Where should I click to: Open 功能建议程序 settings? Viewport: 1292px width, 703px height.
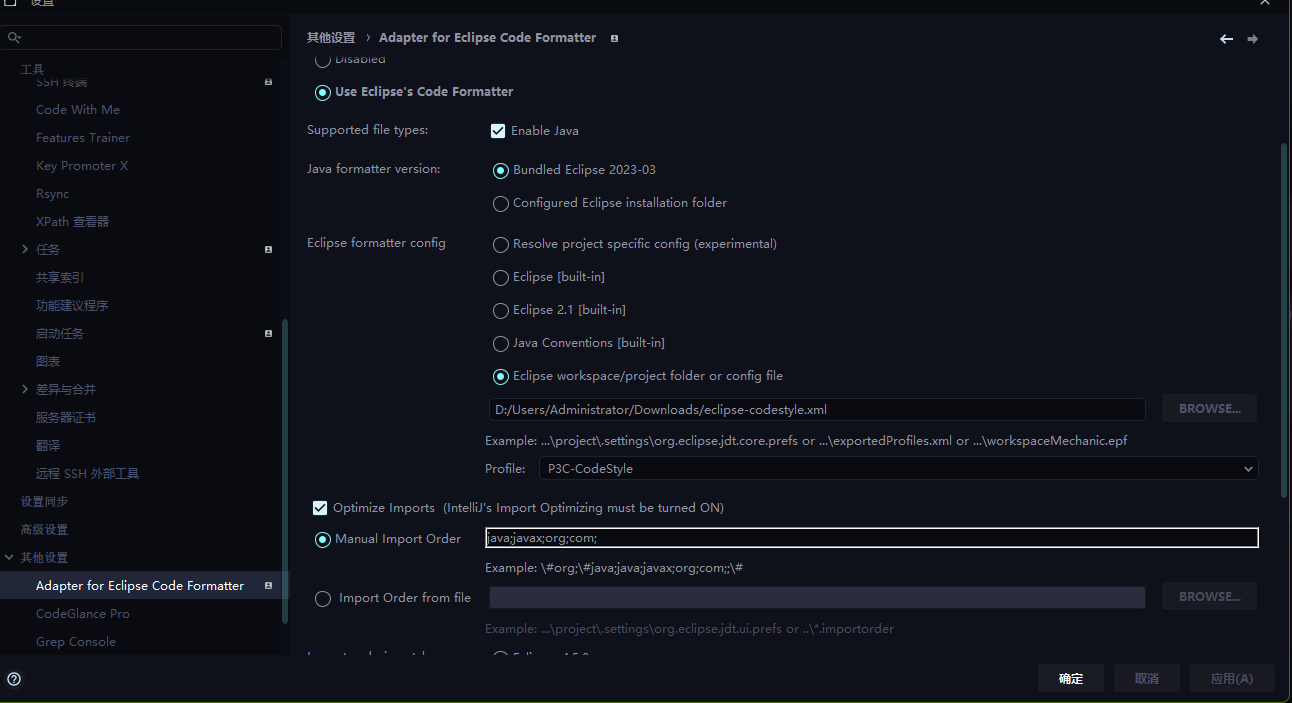tap(72, 306)
